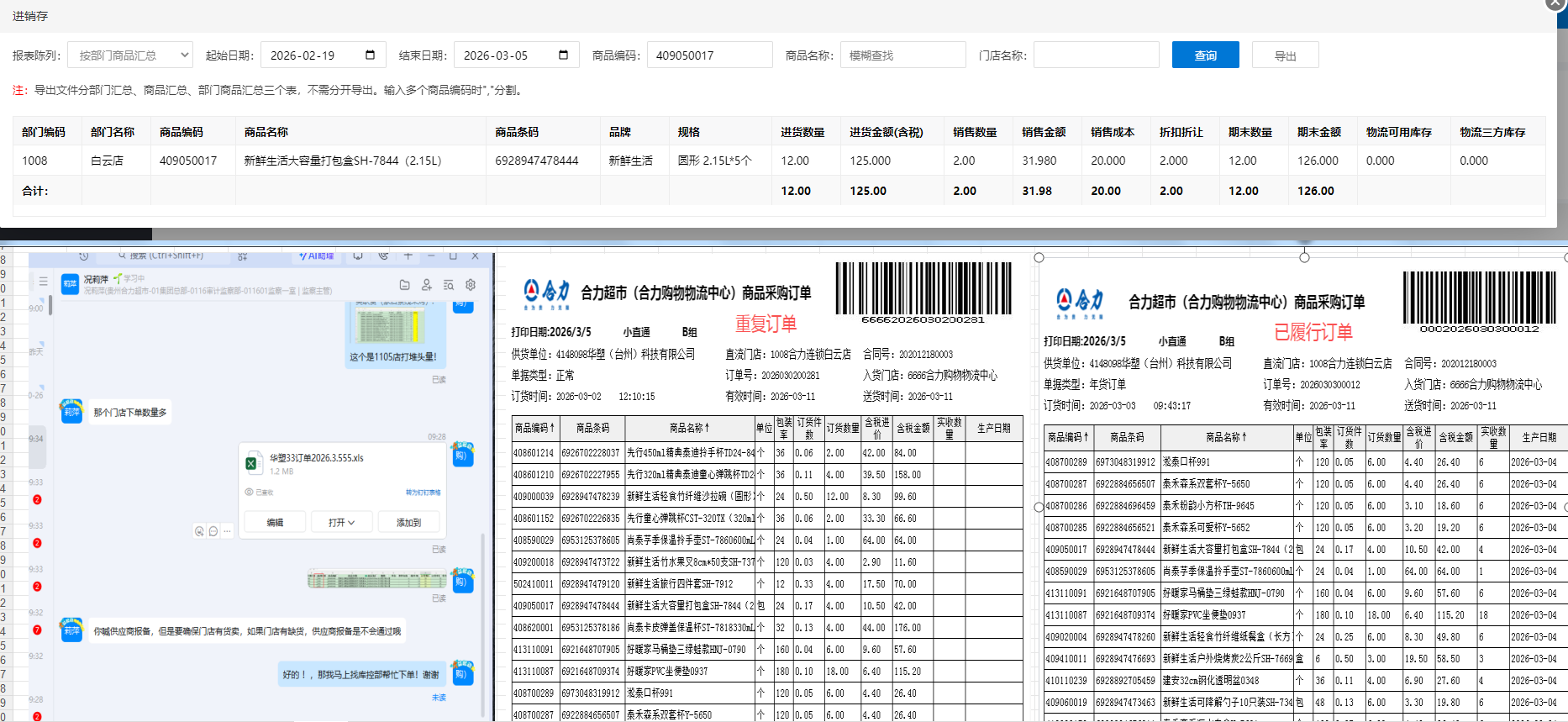Open the 起始日期 calendar picker
1568x722 pixels.
(370, 55)
